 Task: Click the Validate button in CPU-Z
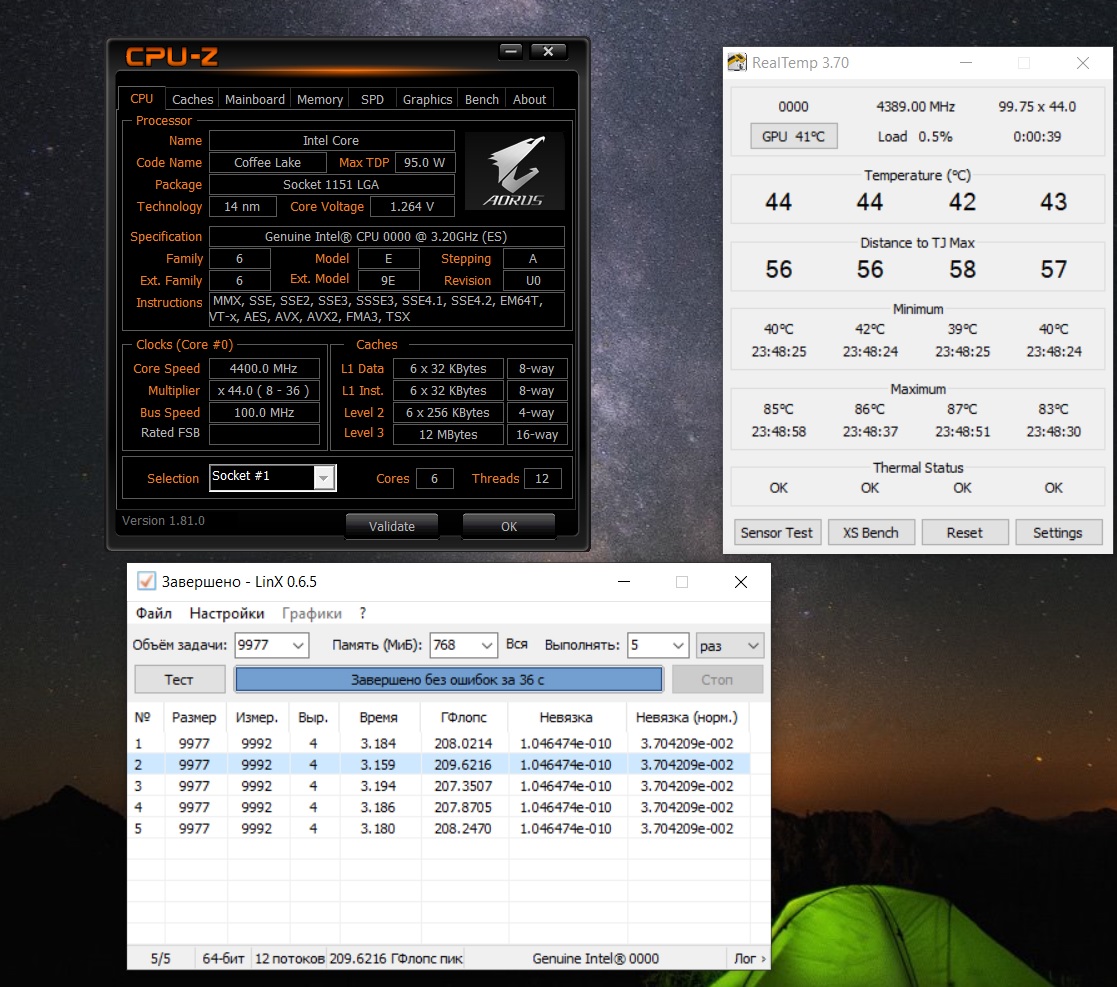(392, 526)
